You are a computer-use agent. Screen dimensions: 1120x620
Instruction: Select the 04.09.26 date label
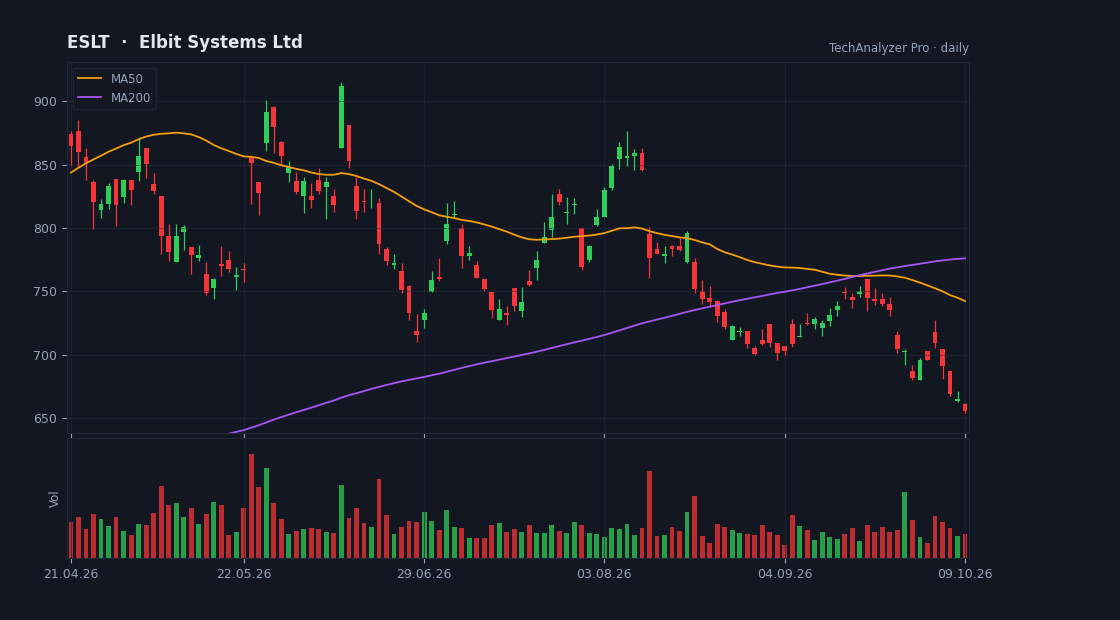785,574
